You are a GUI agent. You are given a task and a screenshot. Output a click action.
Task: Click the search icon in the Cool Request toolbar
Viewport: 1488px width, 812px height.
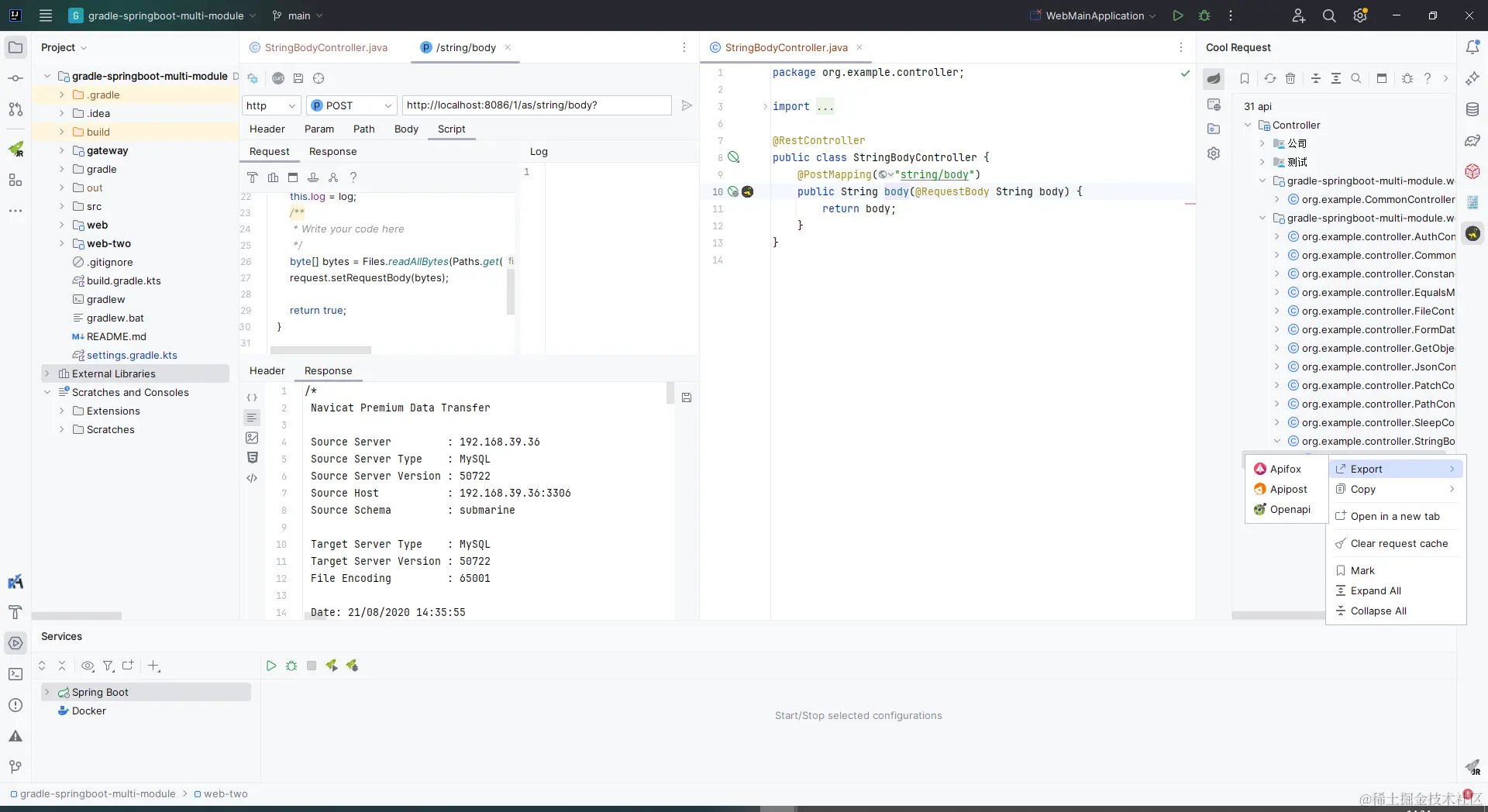tap(1356, 78)
